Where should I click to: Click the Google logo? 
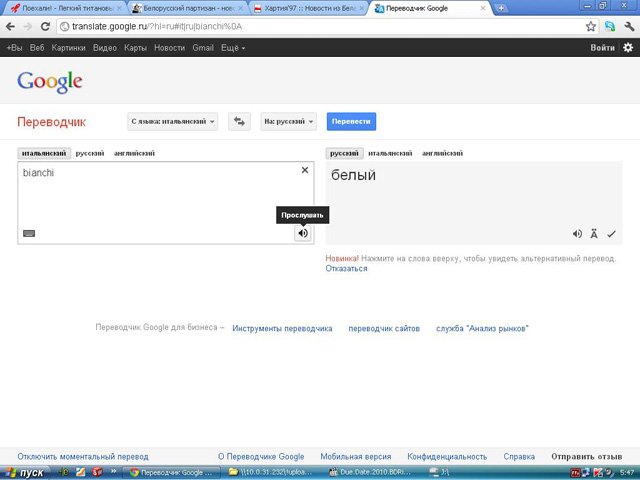50,82
